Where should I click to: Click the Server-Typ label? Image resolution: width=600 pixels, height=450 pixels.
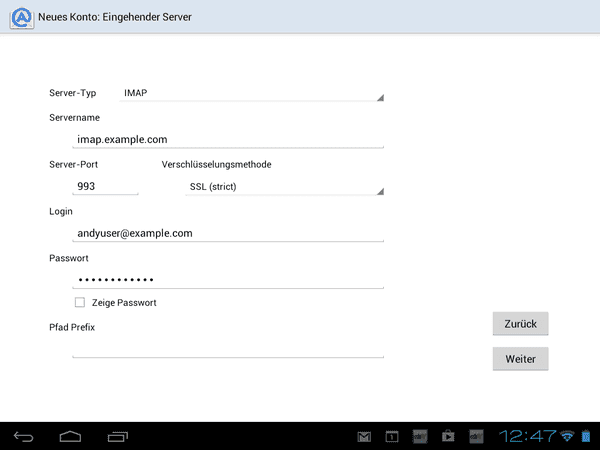point(73,93)
